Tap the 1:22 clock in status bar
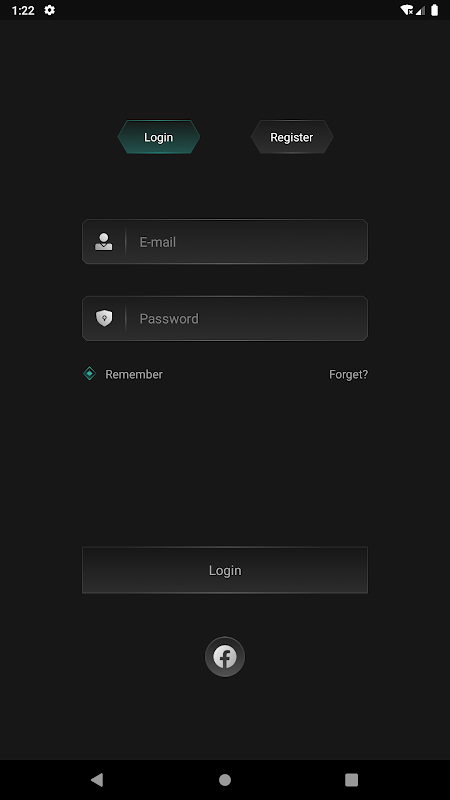 pos(23,10)
